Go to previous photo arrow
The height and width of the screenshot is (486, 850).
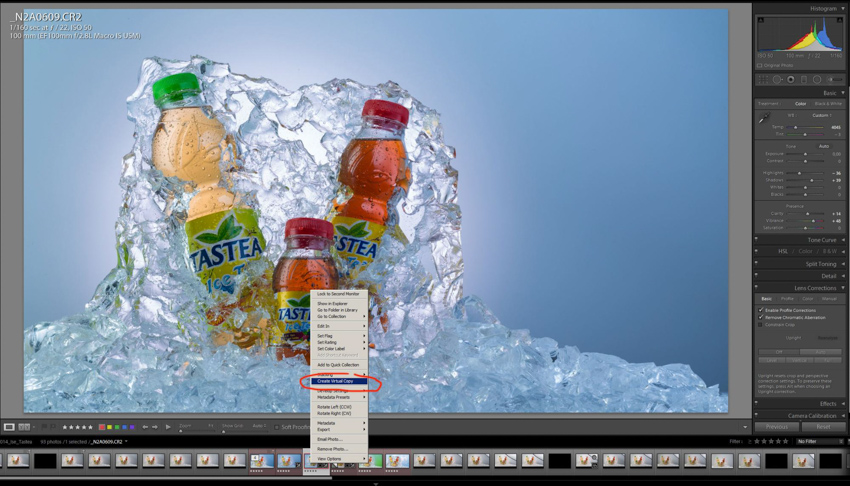click(x=145, y=427)
